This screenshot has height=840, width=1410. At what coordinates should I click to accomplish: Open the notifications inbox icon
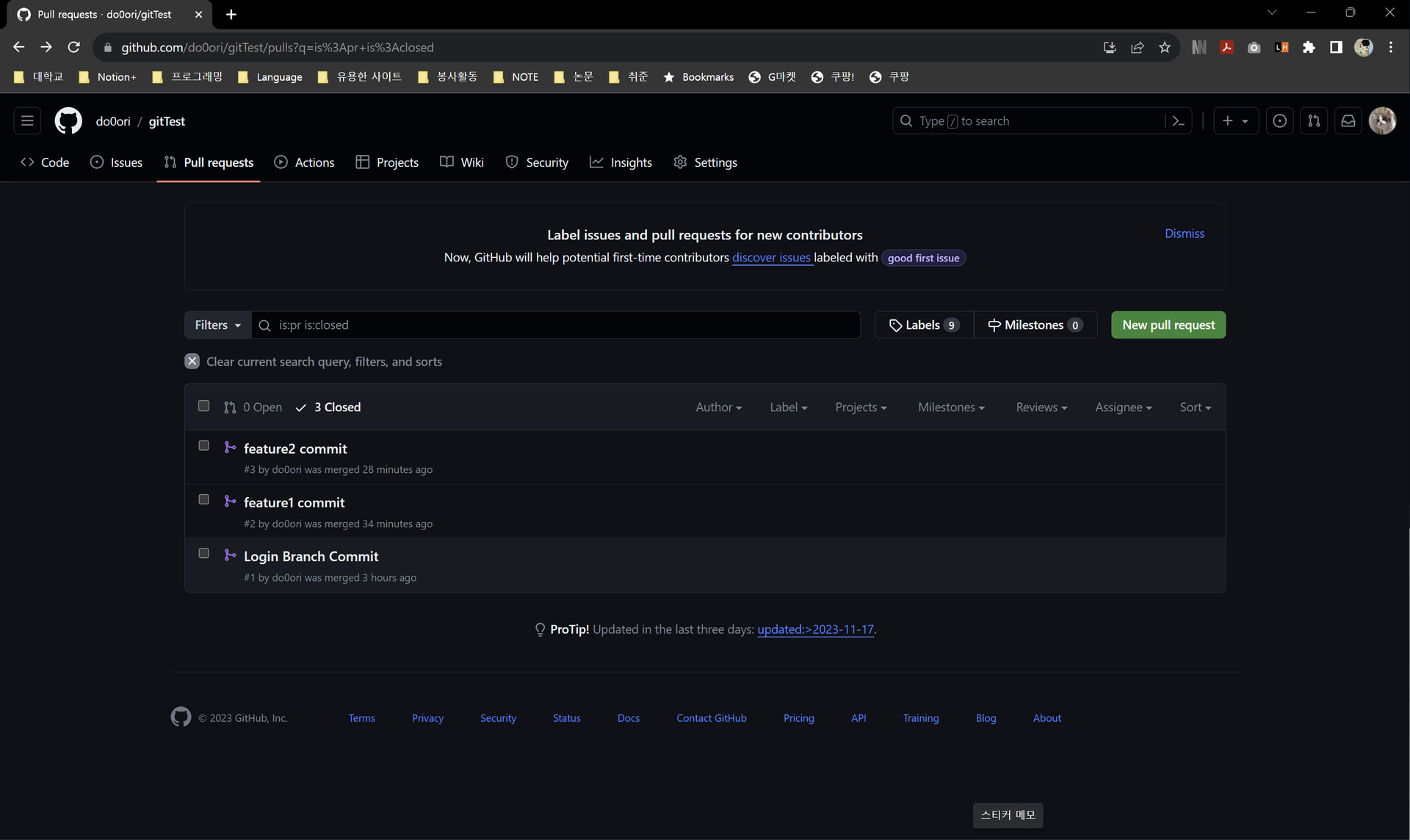[1348, 121]
